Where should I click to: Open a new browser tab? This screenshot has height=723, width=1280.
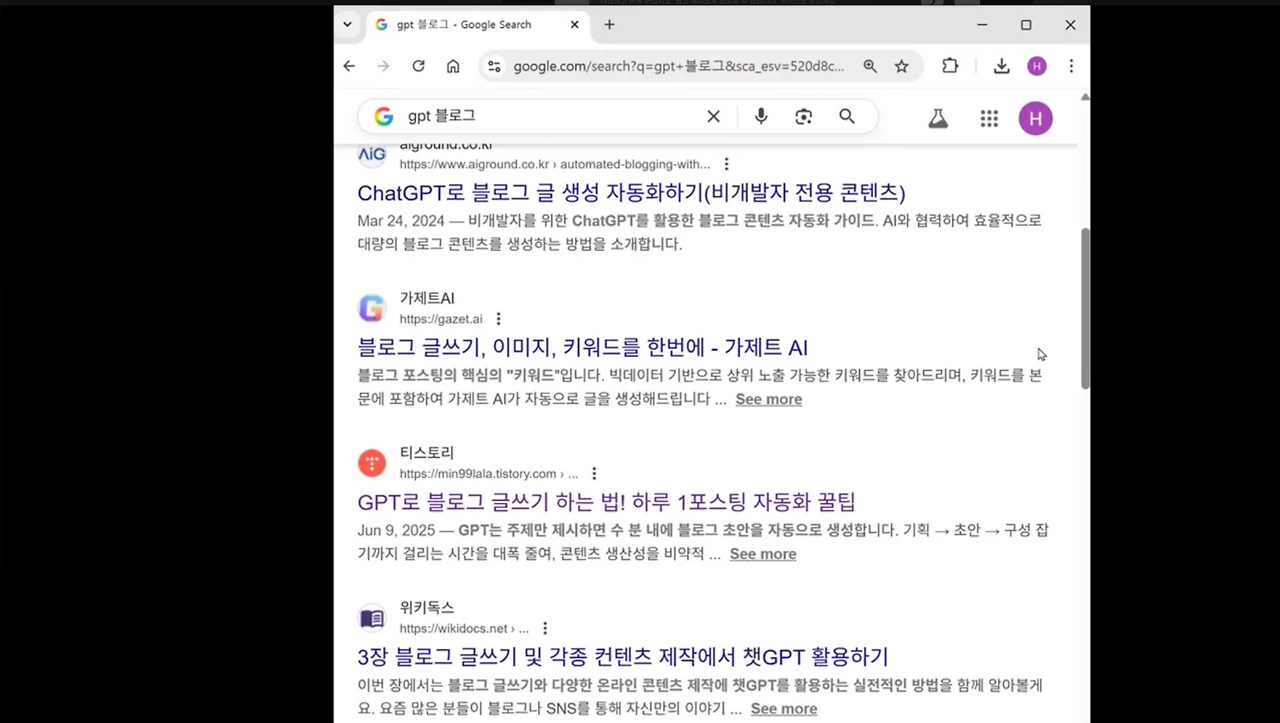point(609,25)
